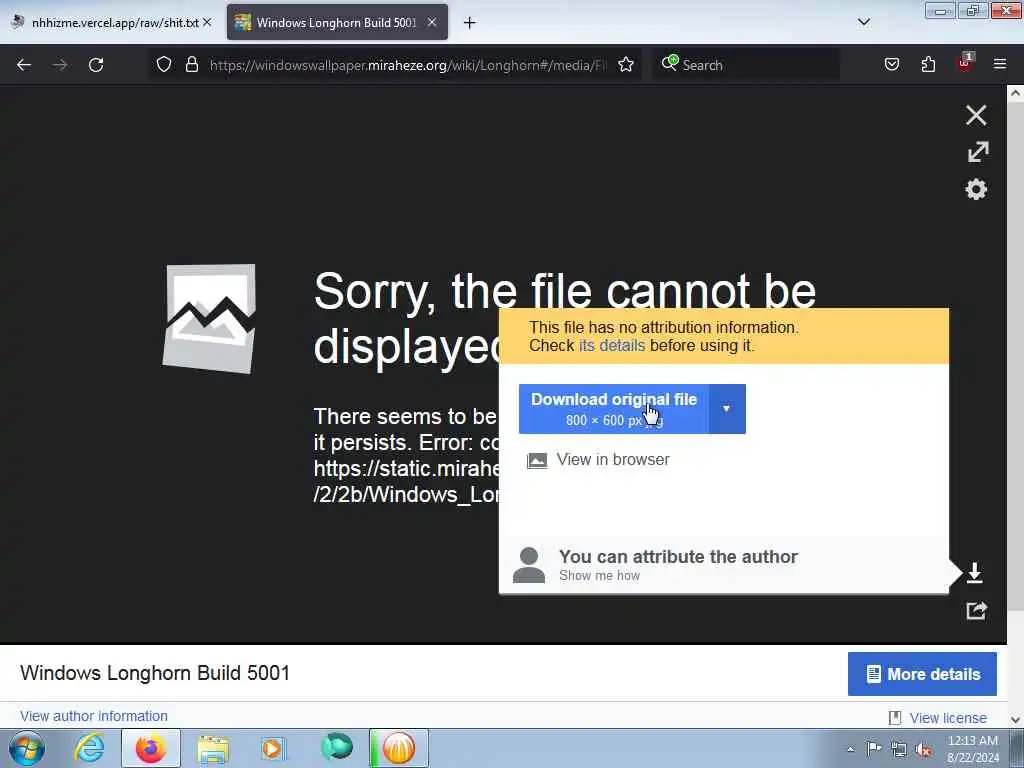Select the Windows Longhorn Build 5001 tab
Screen dimensions: 1024x768
337,22
